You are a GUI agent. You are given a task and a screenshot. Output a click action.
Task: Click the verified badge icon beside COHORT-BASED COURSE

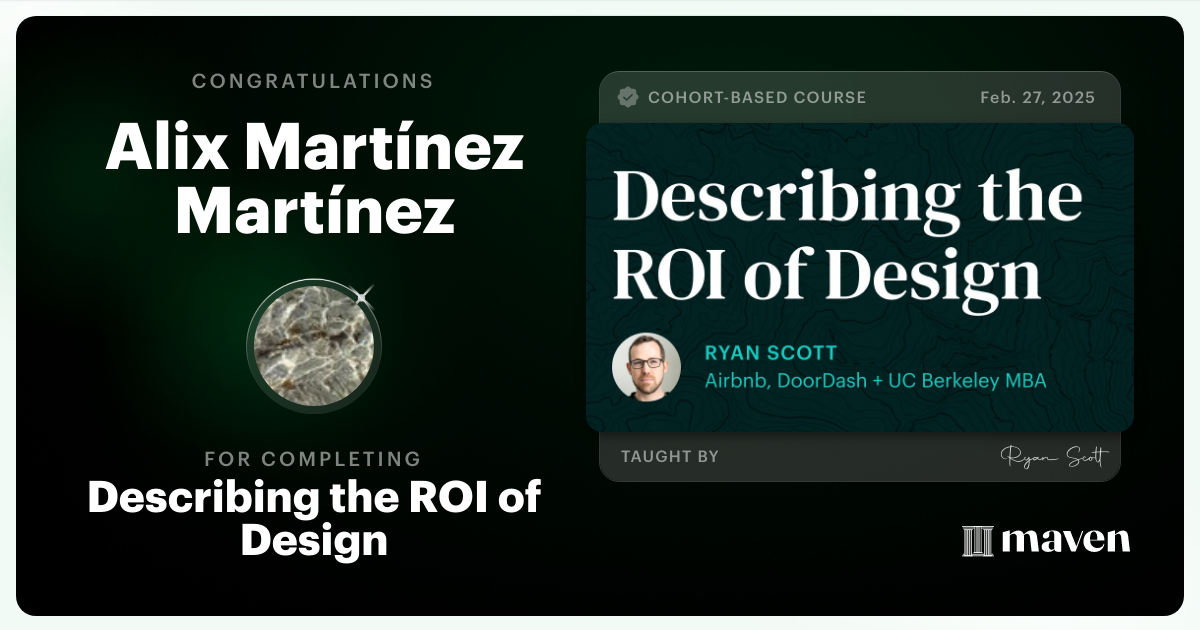point(628,97)
